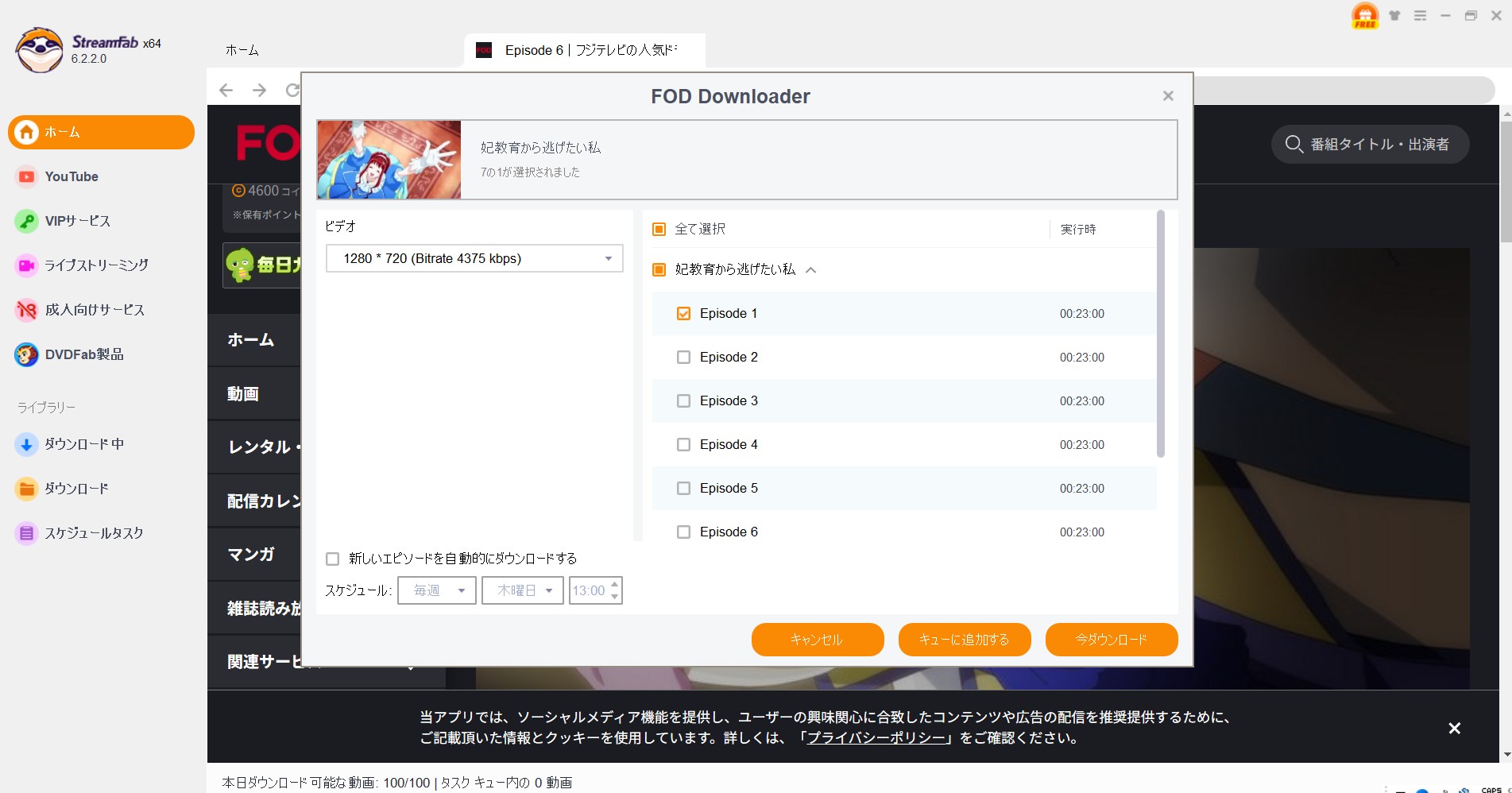Screen dimensions: 1512x793
Task: Click キューに追加する button
Action: tap(965, 640)
